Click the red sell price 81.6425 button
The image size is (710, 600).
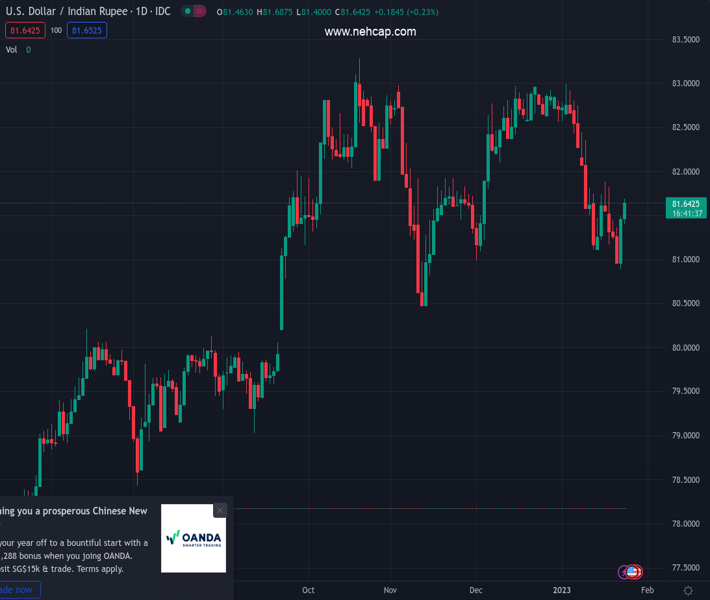pos(24,31)
